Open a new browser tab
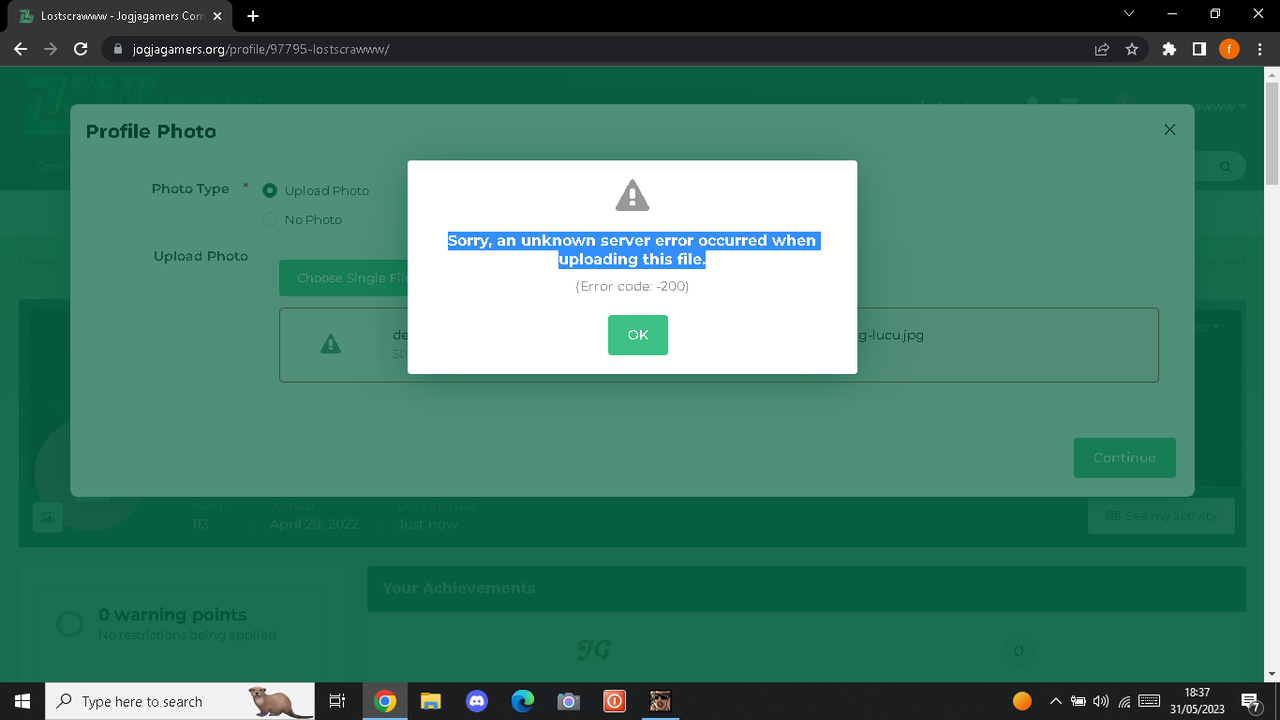The width and height of the screenshot is (1280, 720). pyautogui.click(x=253, y=16)
